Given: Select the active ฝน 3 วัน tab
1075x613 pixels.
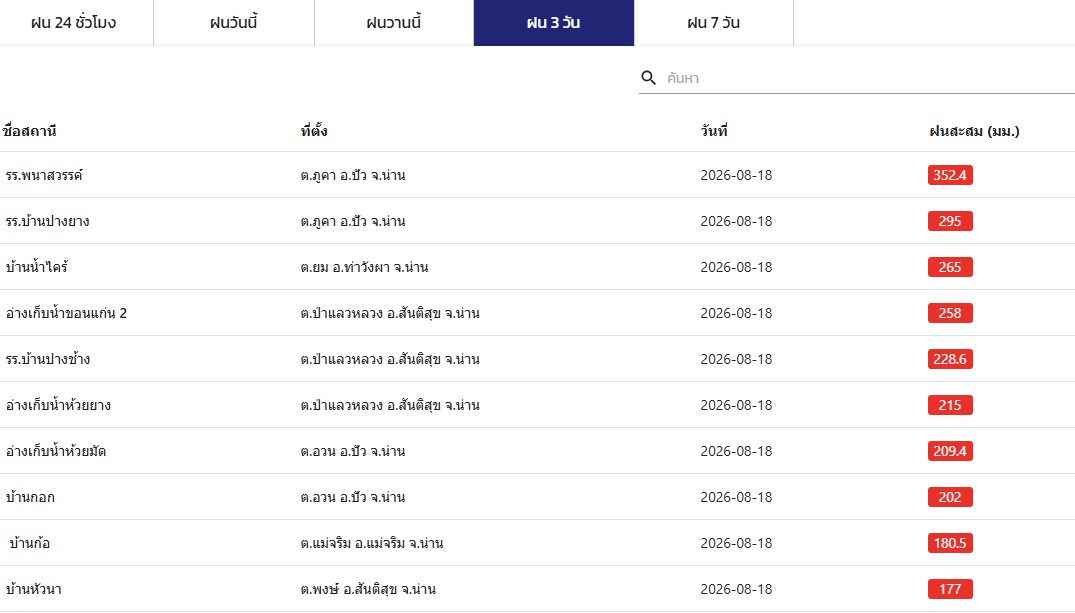Looking at the screenshot, I should coord(554,23).
